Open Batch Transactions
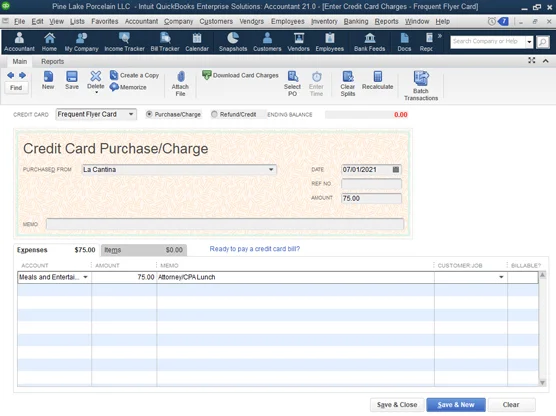 tap(421, 85)
